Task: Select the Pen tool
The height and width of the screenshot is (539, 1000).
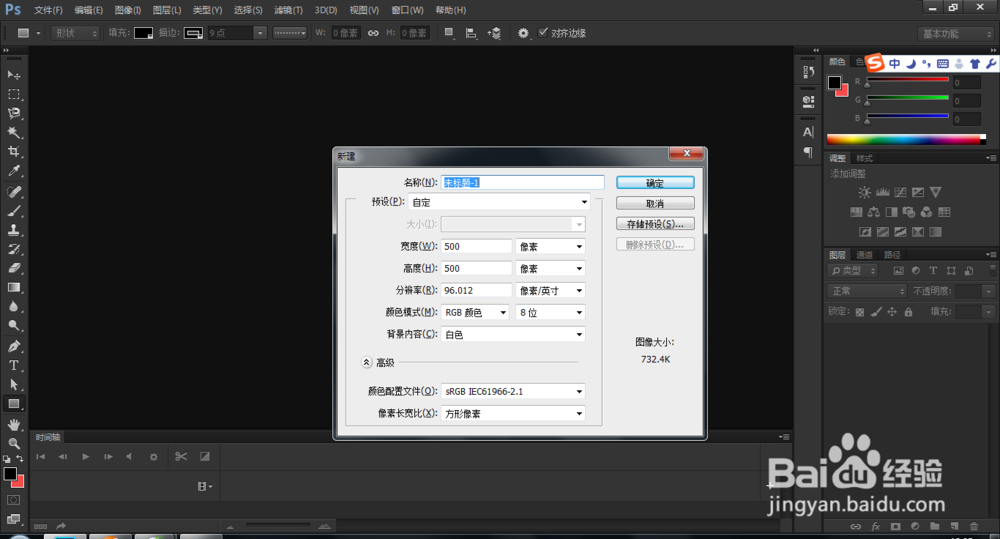Action: [x=13, y=346]
